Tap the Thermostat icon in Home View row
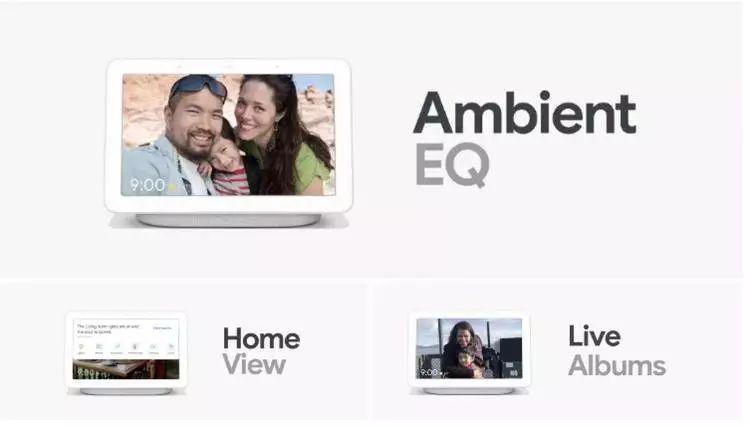Image resolution: width=750 pixels, height=426 pixels. [x=134, y=346]
